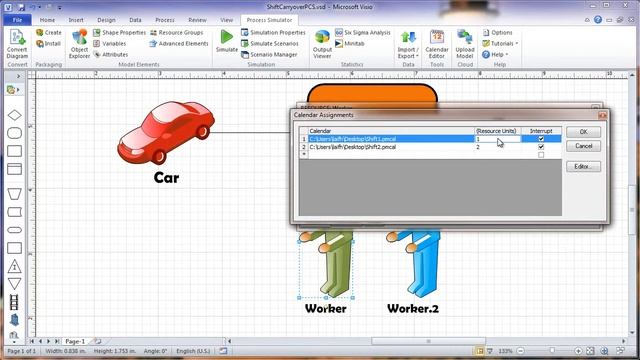Click the horizontal scrollbar thumb
The height and width of the screenshot is (360, 640).
428,341
